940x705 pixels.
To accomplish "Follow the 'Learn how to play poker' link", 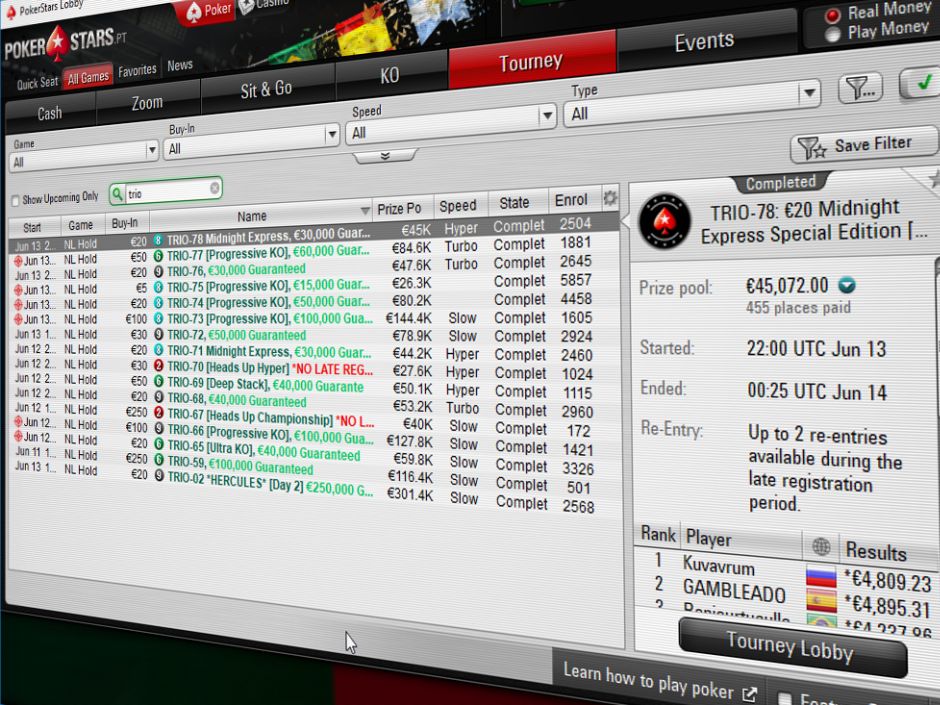I will coord(649,682).
